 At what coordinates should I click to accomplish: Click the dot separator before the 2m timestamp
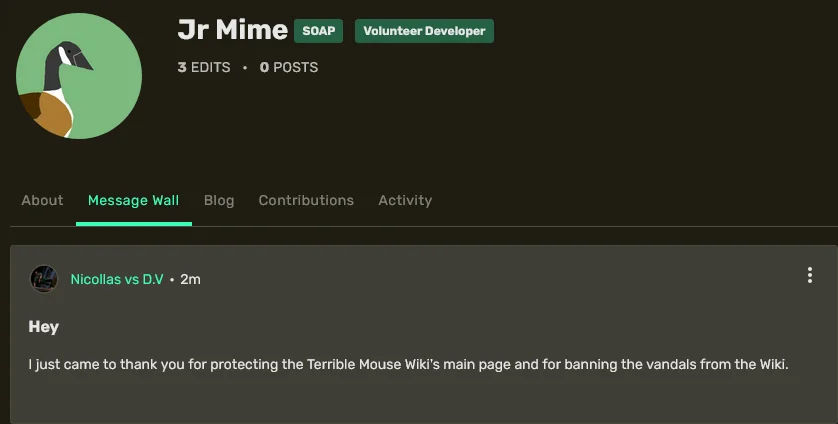(x=172, y=279)
